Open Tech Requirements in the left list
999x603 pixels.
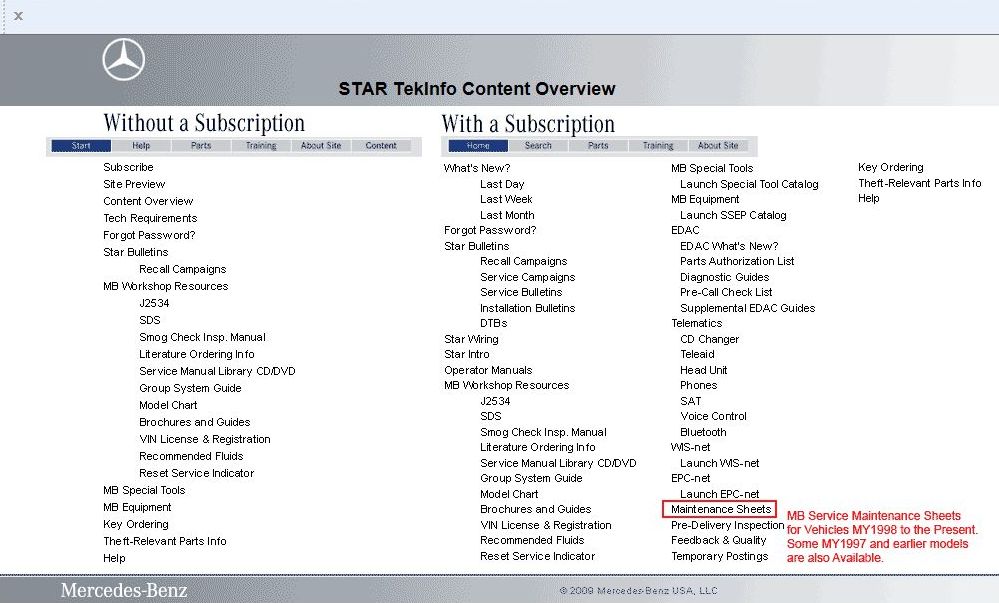pyautogui.click(x=150, y=218)
